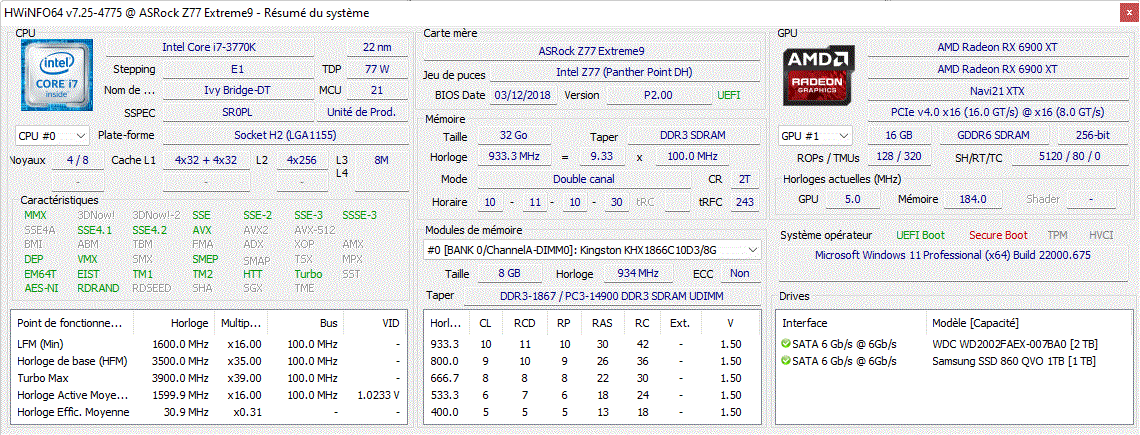1140x435 pixels.
Task: Click the UEFI Boot status label
Action: coord(920,235)
